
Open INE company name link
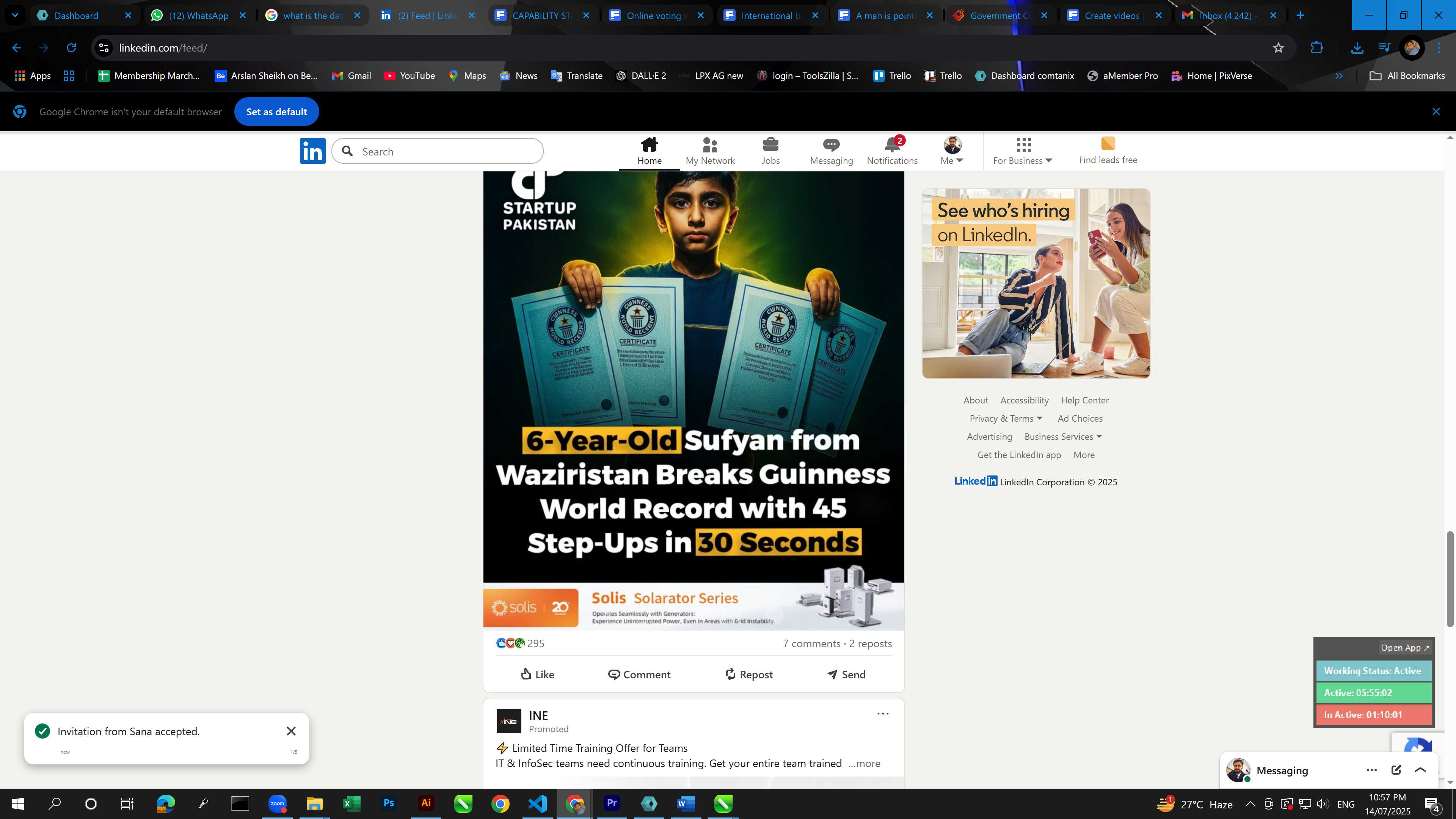(538, 715)
